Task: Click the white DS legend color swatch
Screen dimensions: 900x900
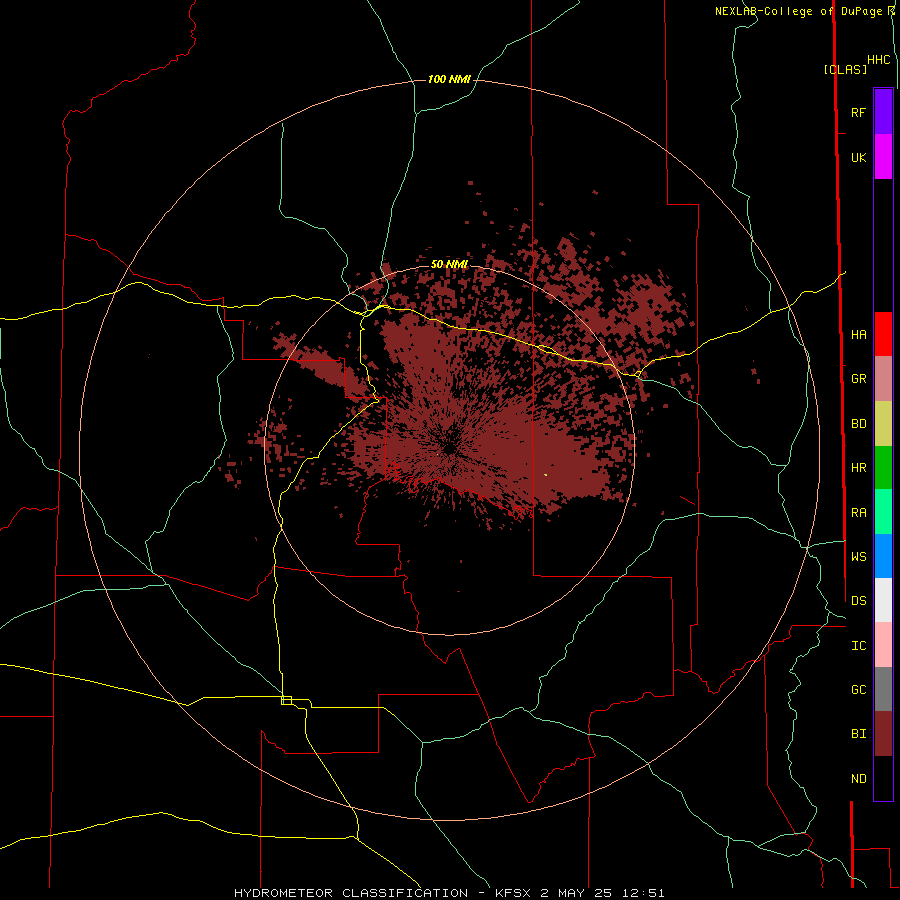Action: click(883, 600)
